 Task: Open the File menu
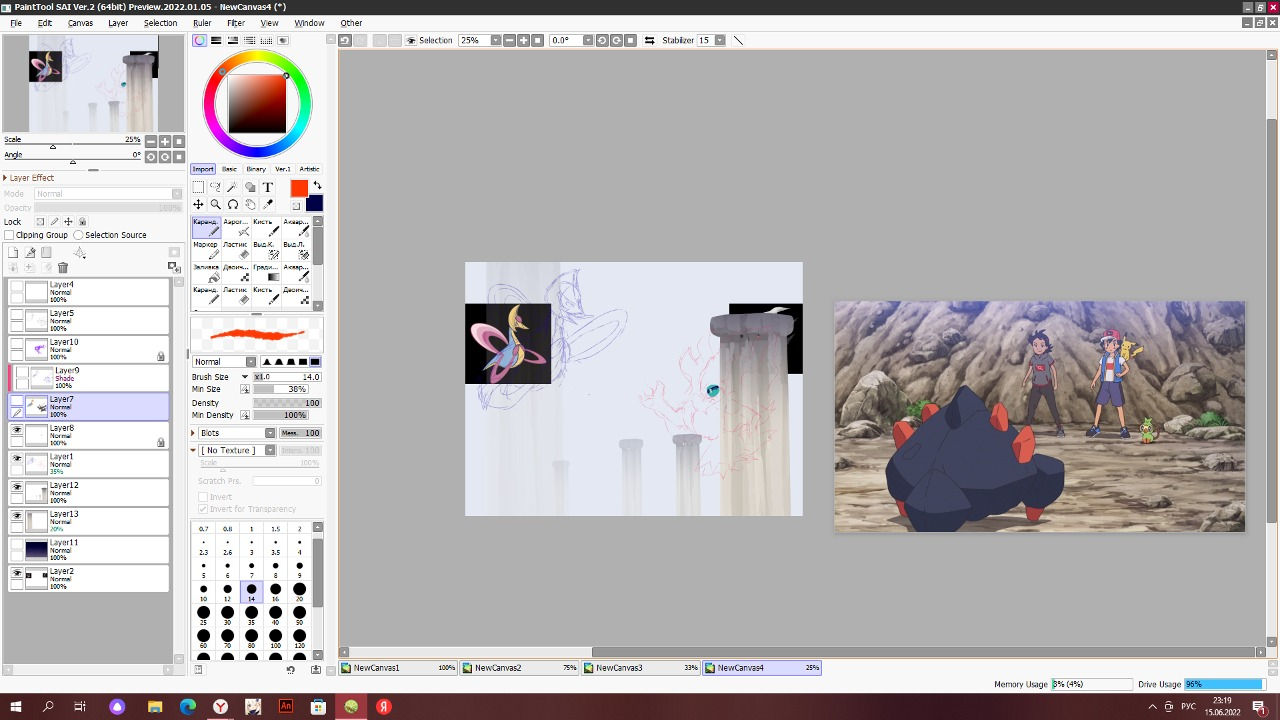click(x=16, y=23)
